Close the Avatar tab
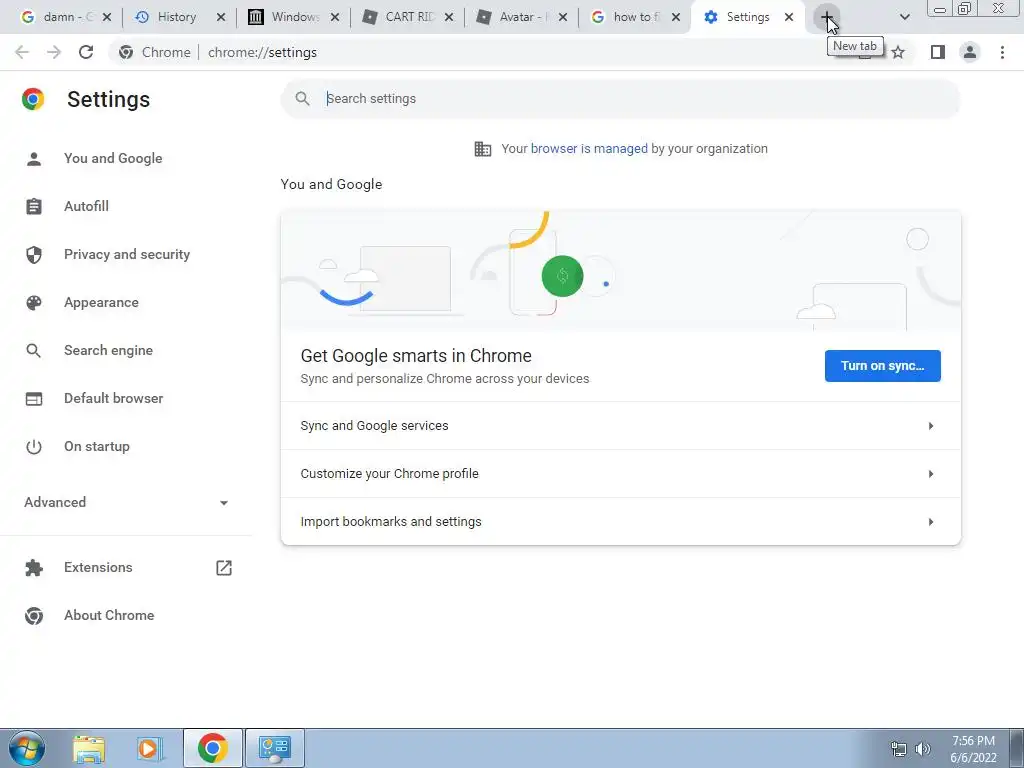This screenshot has width=1024, height=768. click(563, 17)
